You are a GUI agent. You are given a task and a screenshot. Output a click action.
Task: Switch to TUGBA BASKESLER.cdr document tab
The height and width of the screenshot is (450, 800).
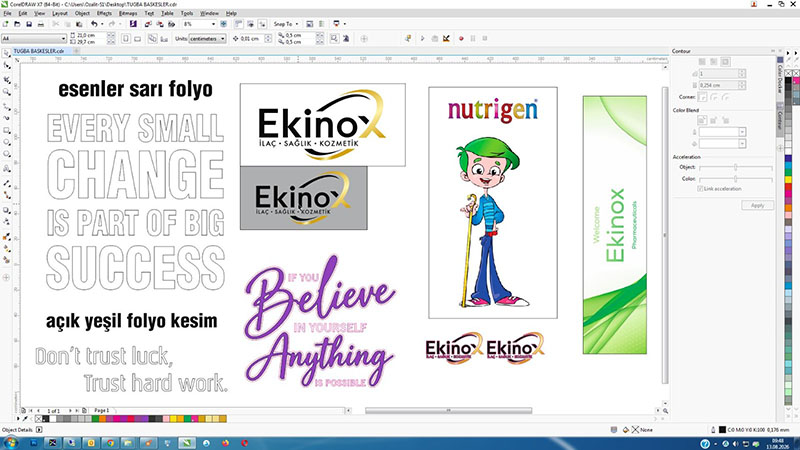coord(39,51)
